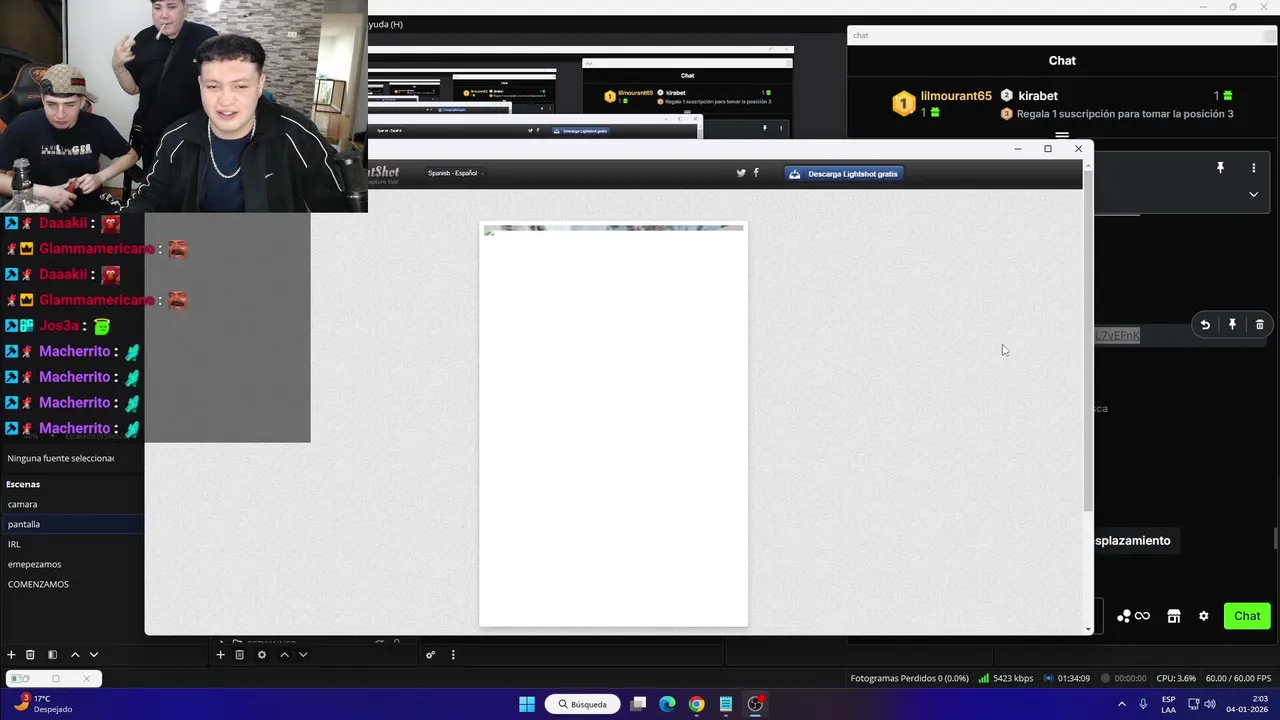Click Regala 1 suscripción leaderboard text

click(1125, 114)
